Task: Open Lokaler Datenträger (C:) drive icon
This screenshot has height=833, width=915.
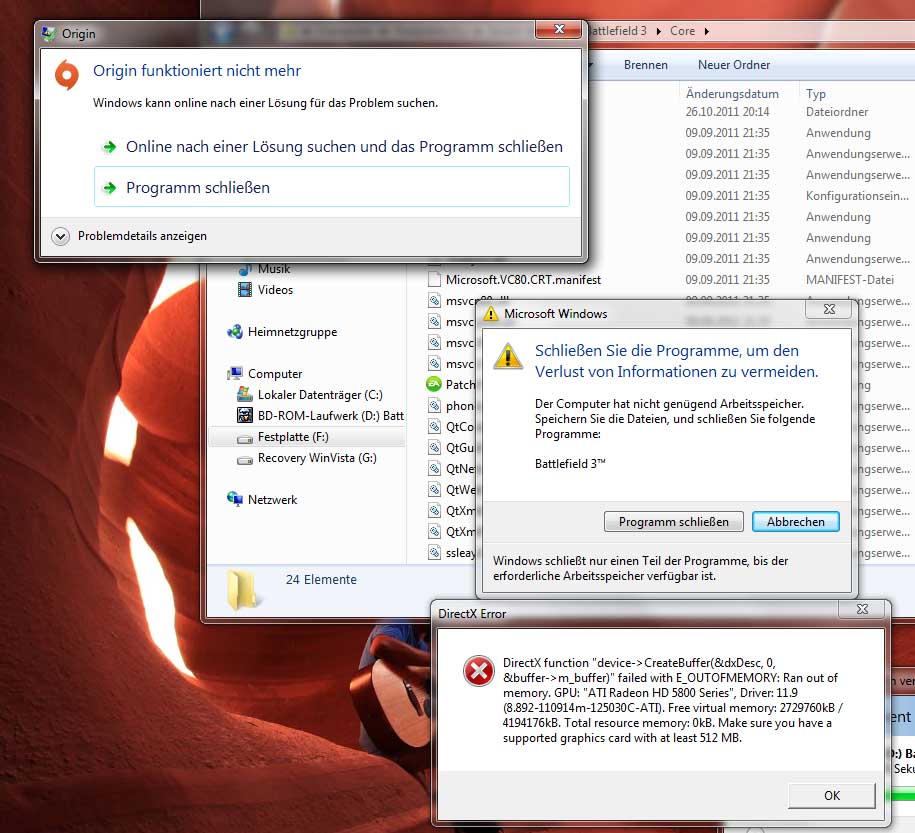Action: [245, 395]
